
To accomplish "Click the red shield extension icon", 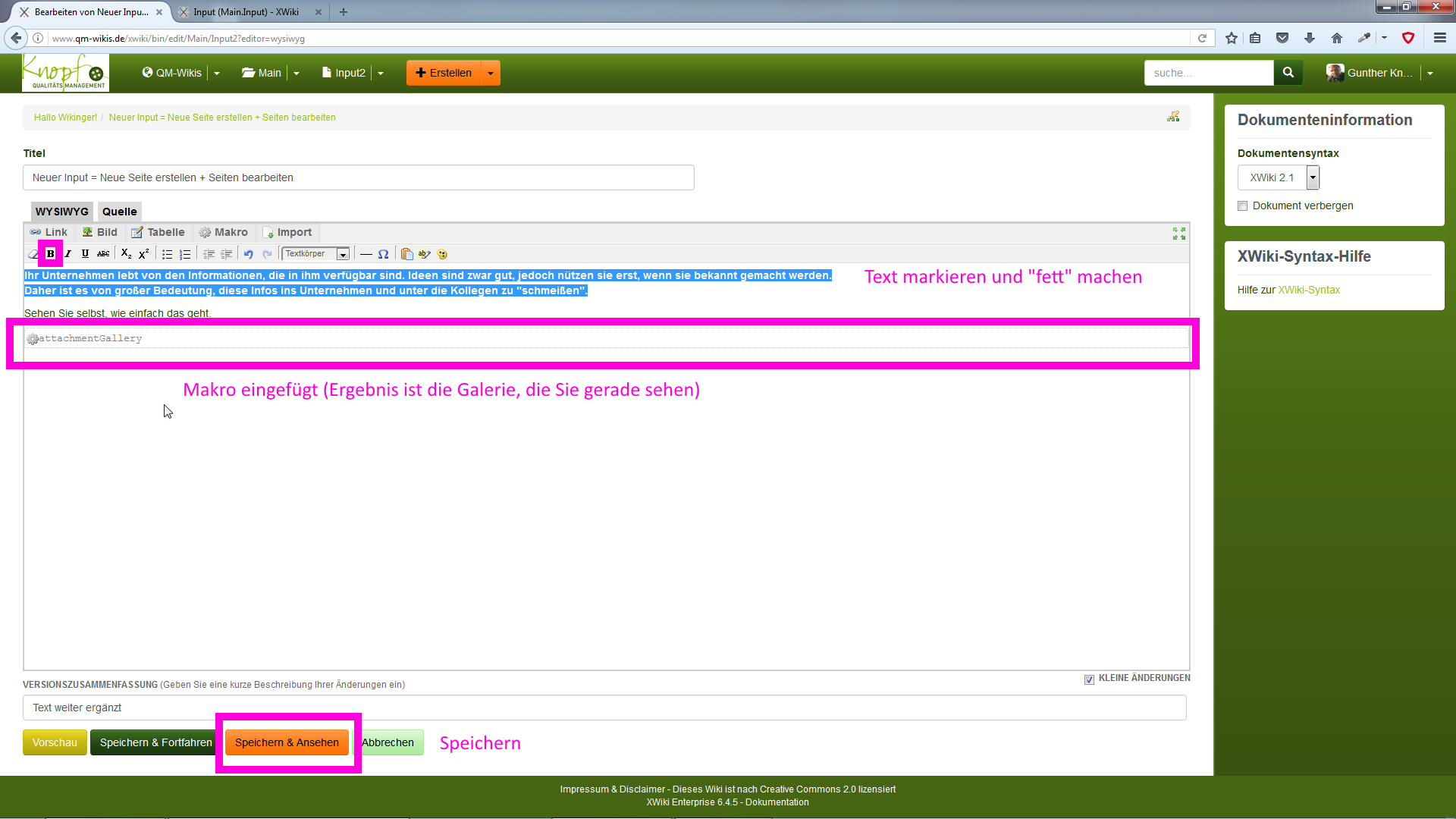I will [1408, 38].
